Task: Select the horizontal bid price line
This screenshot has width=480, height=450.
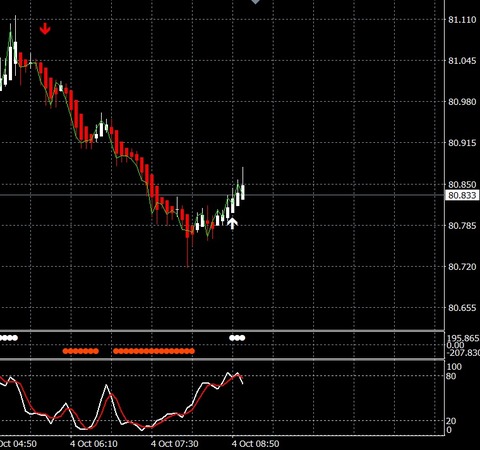Action: click(x=222, y=195)
